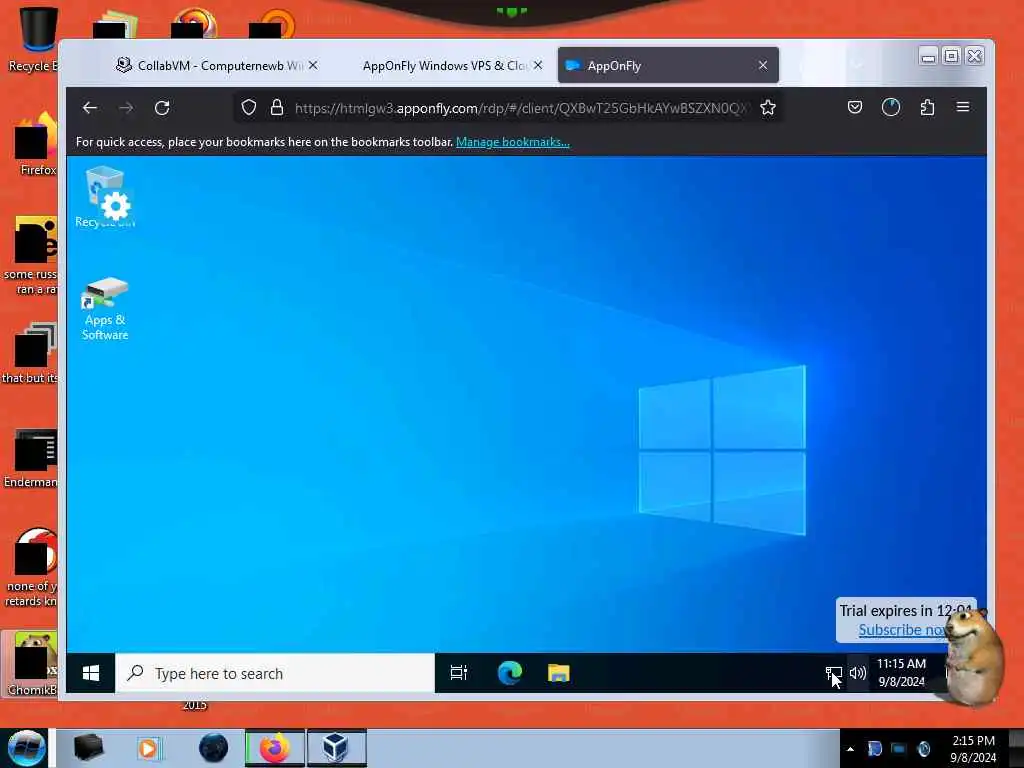The width and height of the screenshot is (1024, 768).
Task: Select Apps & Software desktop shortcut
Action: point(104,309)
